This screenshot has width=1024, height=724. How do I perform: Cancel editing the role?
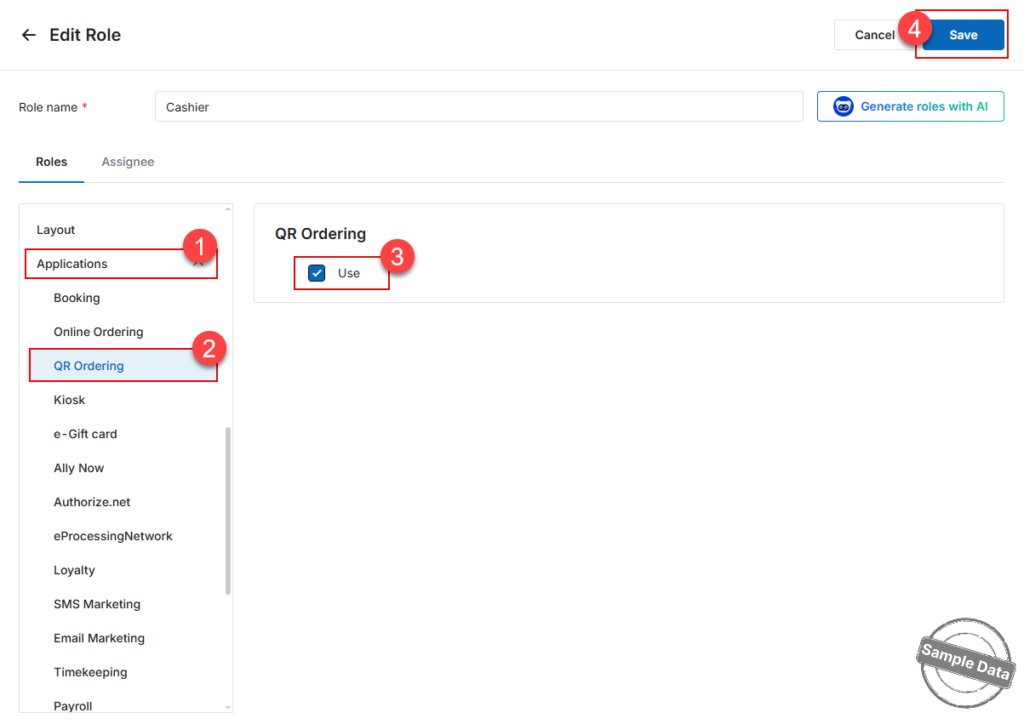click(x=874, y=35)
